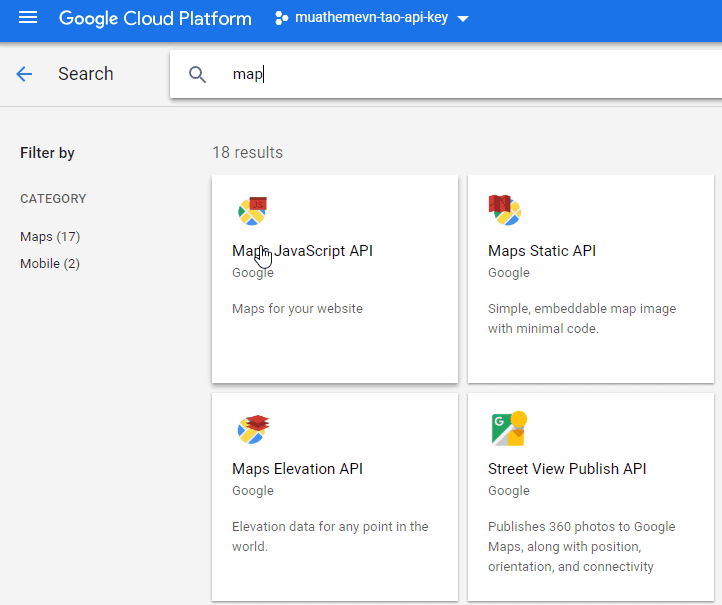Filter results by Mobile (2) category

coord(50,264)
